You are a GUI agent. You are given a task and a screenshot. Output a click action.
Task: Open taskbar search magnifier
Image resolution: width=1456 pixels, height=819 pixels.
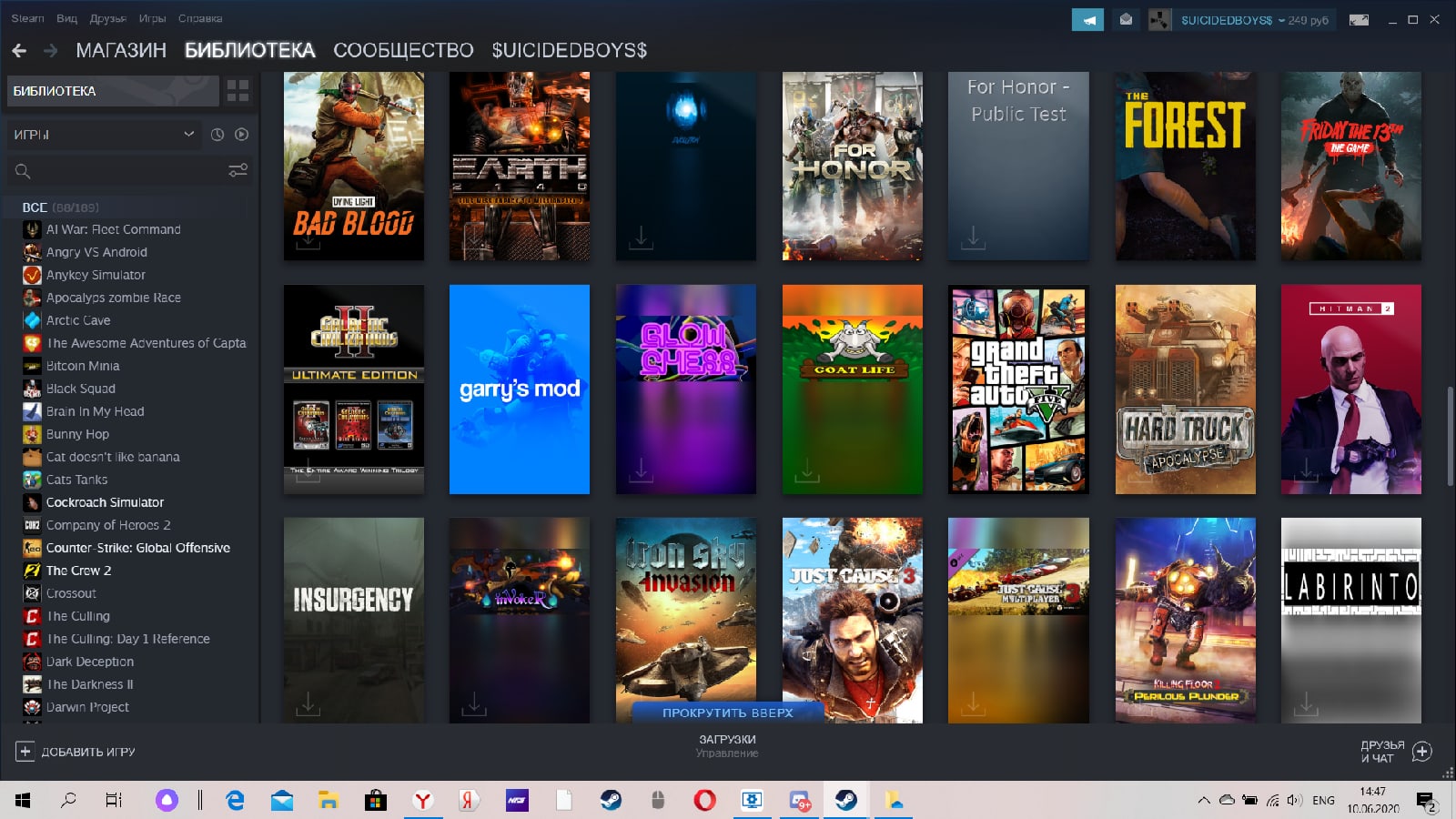68,801
